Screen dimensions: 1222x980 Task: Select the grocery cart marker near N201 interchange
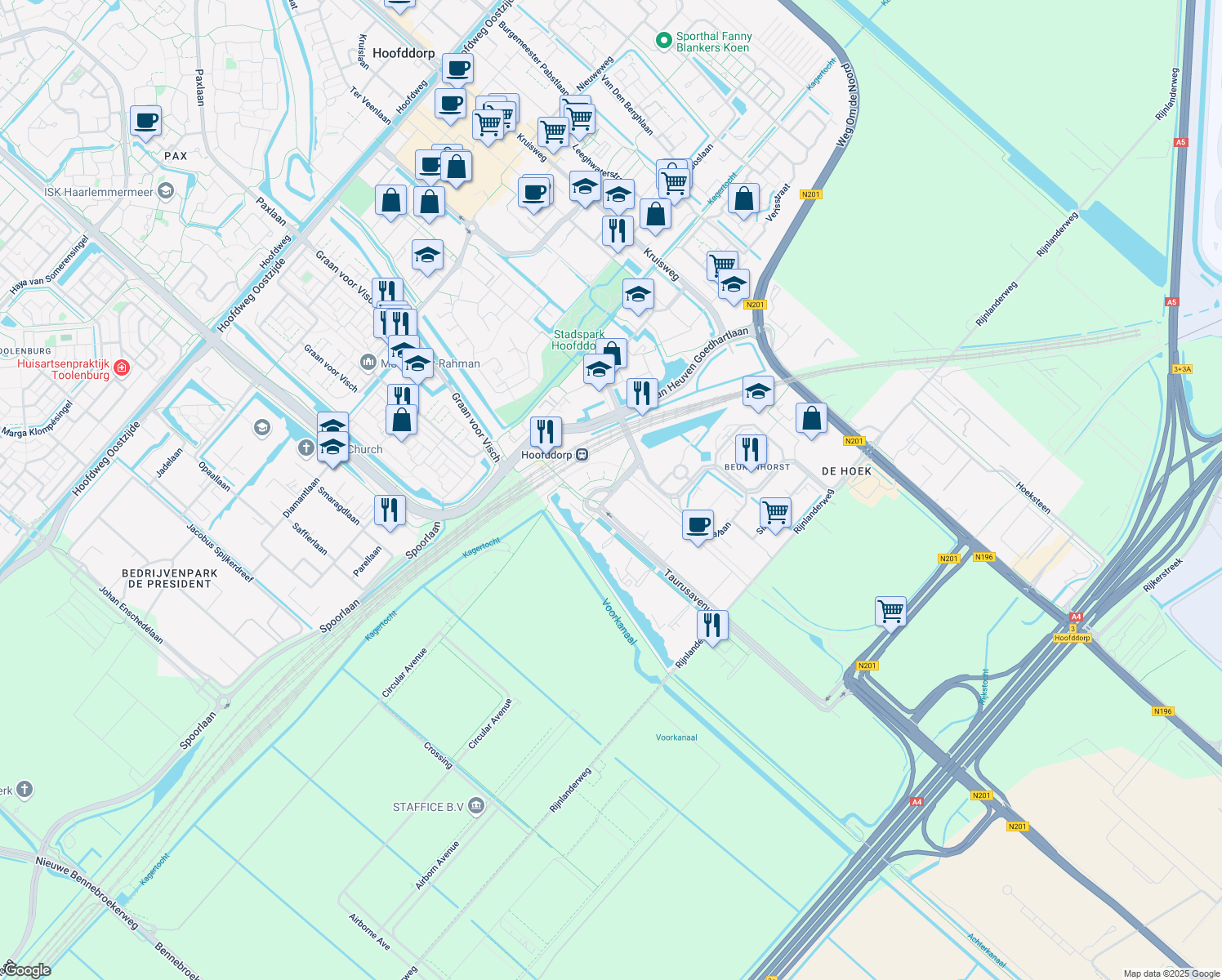coord(890,612)
